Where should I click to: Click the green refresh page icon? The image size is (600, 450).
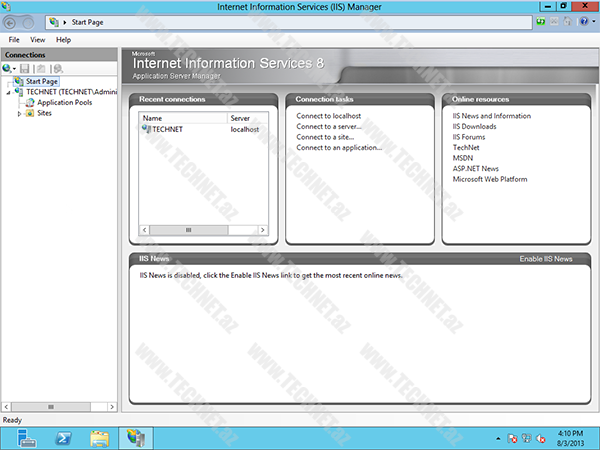tap(541, 20)
